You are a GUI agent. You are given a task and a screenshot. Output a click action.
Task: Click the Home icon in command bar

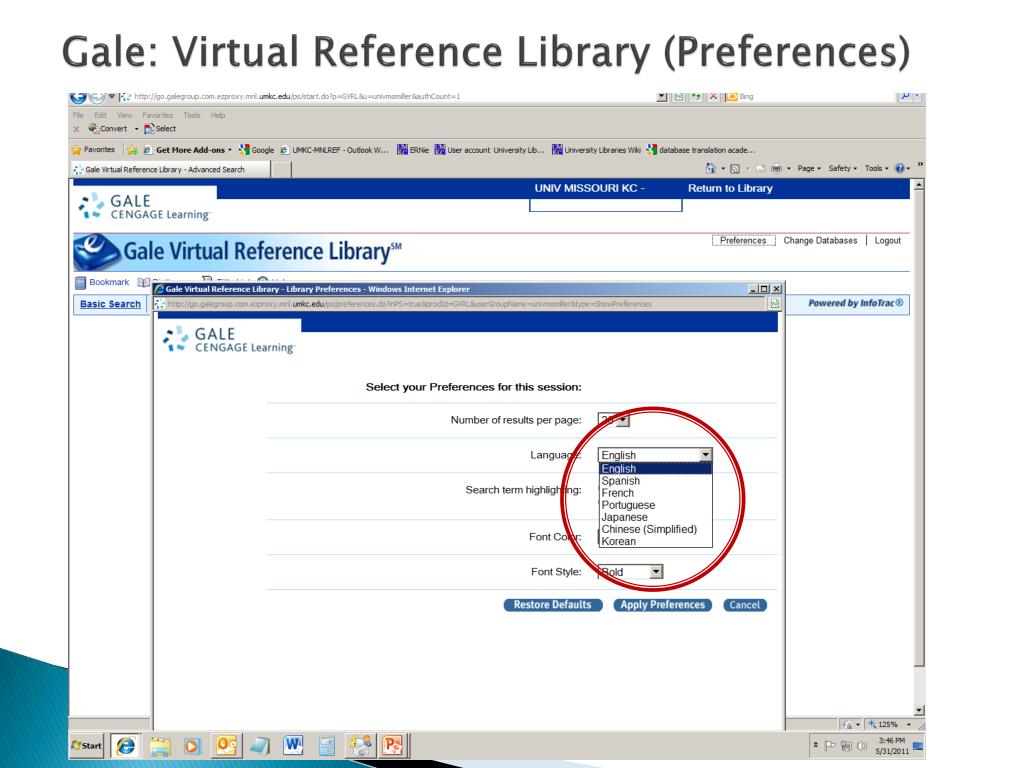pos(711,168)
